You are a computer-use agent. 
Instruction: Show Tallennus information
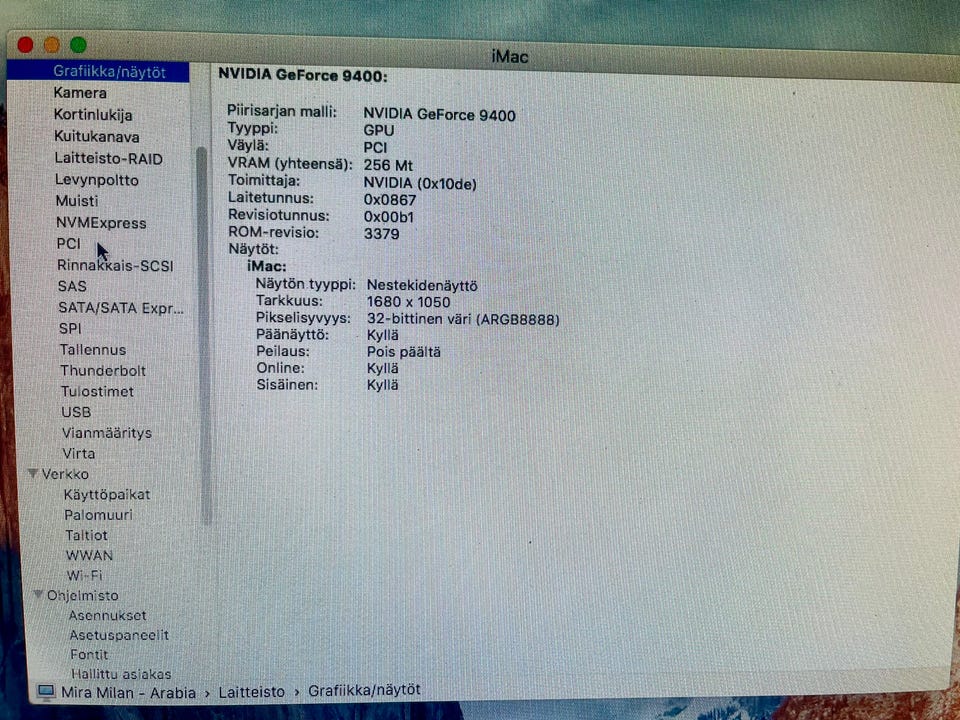pyautogui.click(x=93, y=350)
